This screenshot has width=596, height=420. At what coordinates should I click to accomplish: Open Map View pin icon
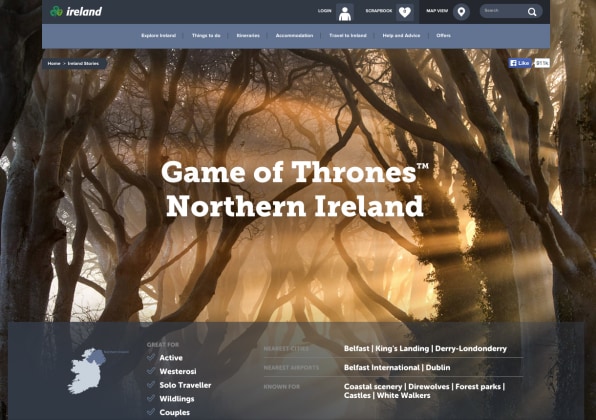coord(461,12)
